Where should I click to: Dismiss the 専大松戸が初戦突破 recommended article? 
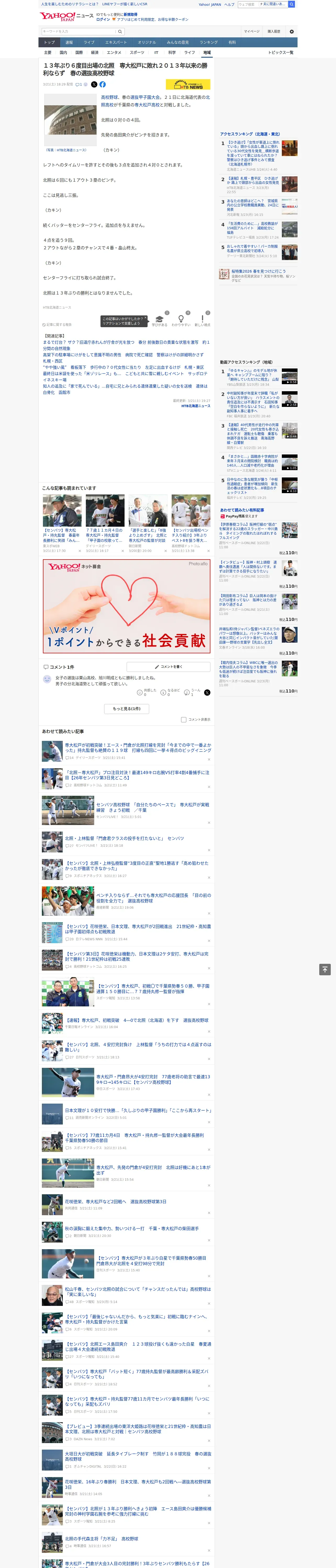click(209, 759)
